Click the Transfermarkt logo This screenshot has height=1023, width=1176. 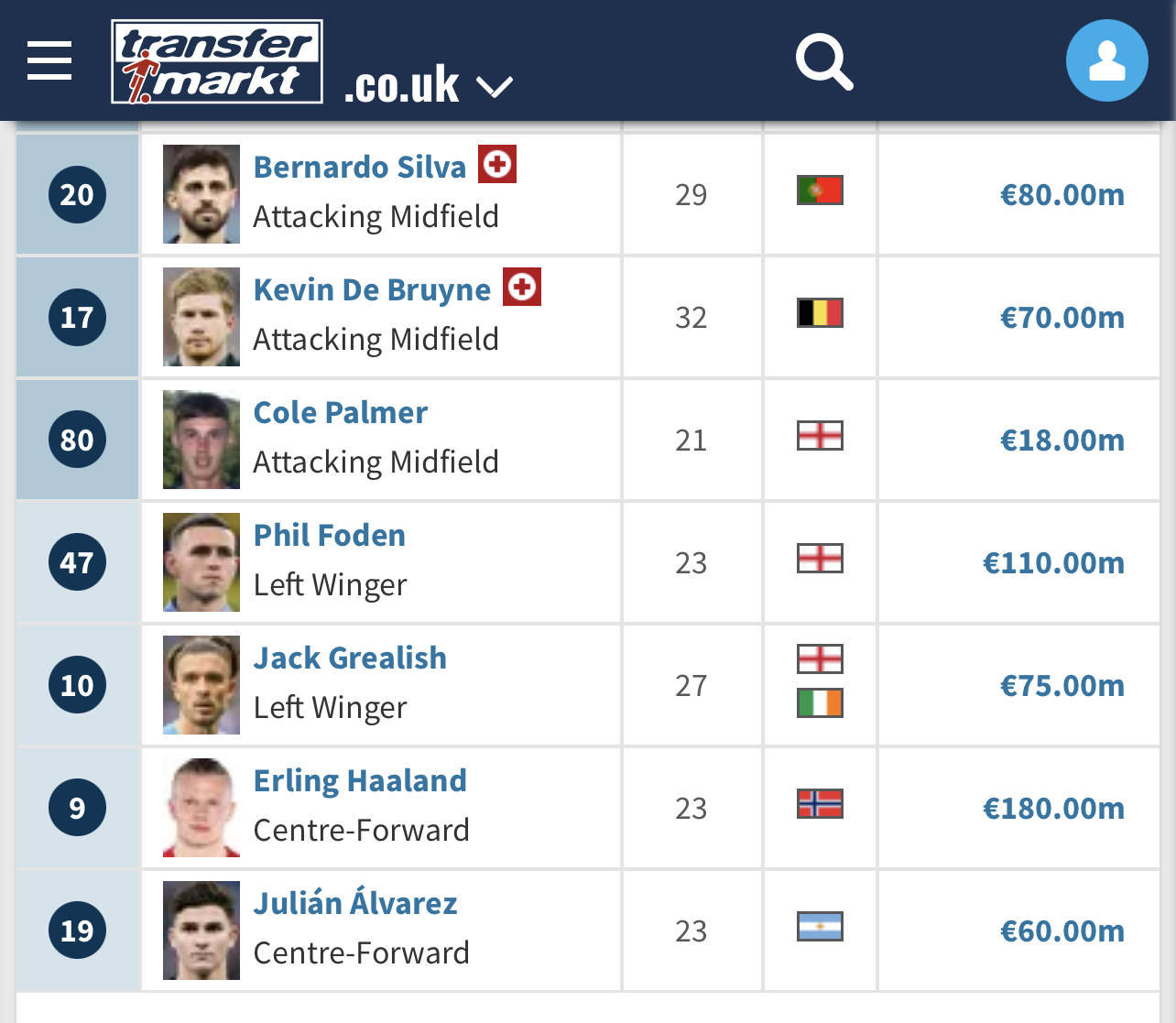pyautogui.click(x=217, y=61)
